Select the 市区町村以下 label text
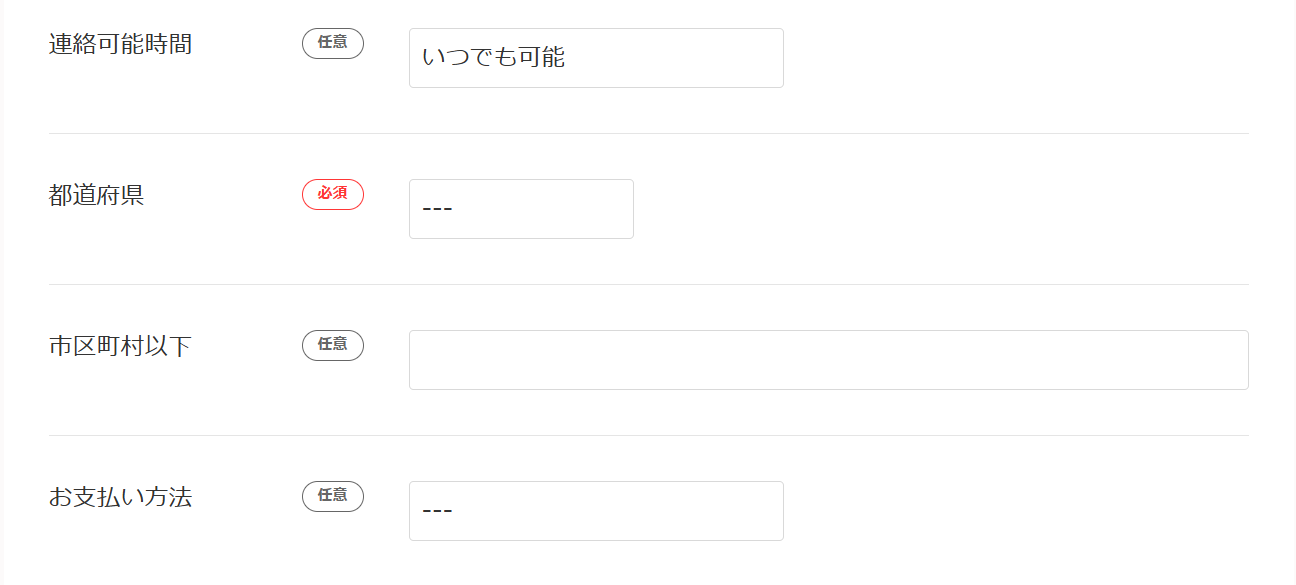The width and height of the screenshot is (1296, 585). (x=120, y=346)
